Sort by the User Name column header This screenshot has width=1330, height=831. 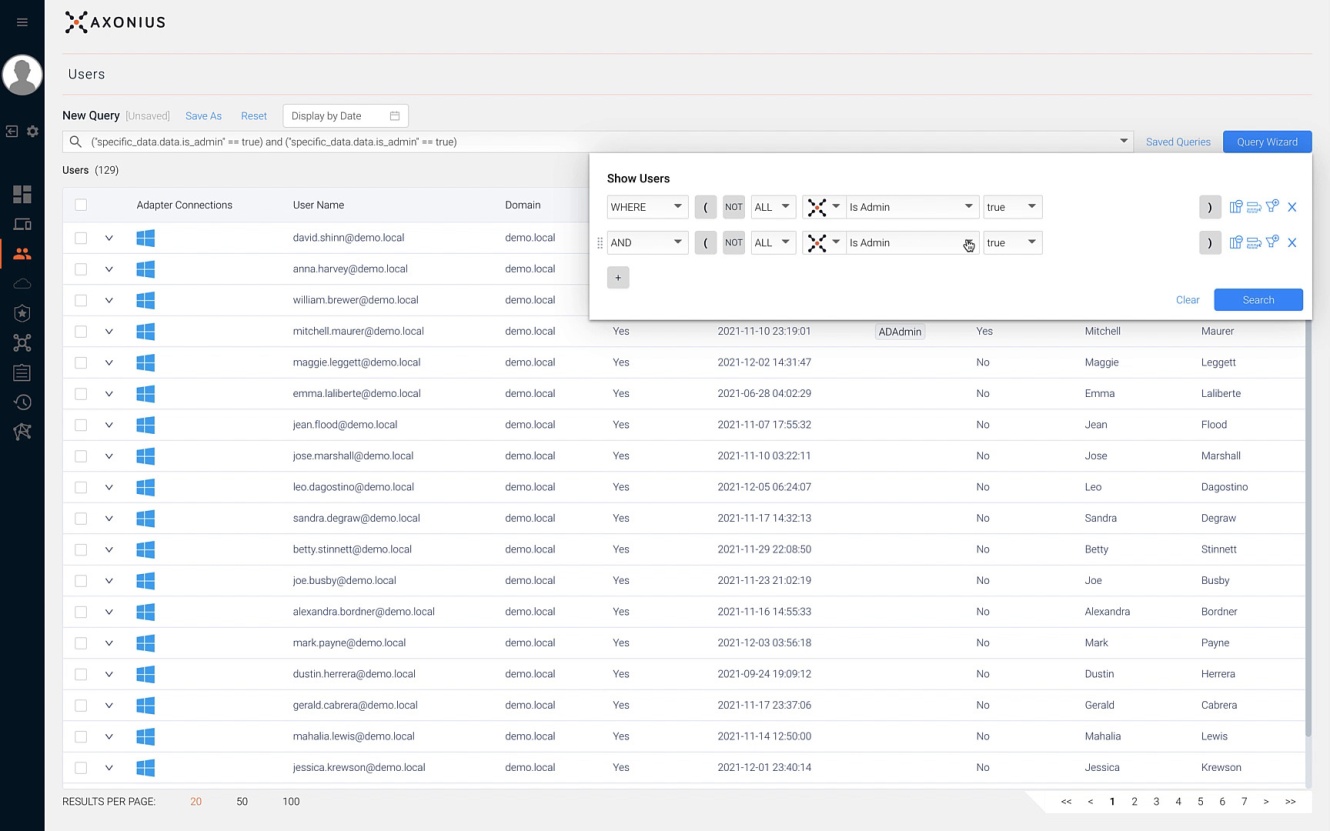318,205
